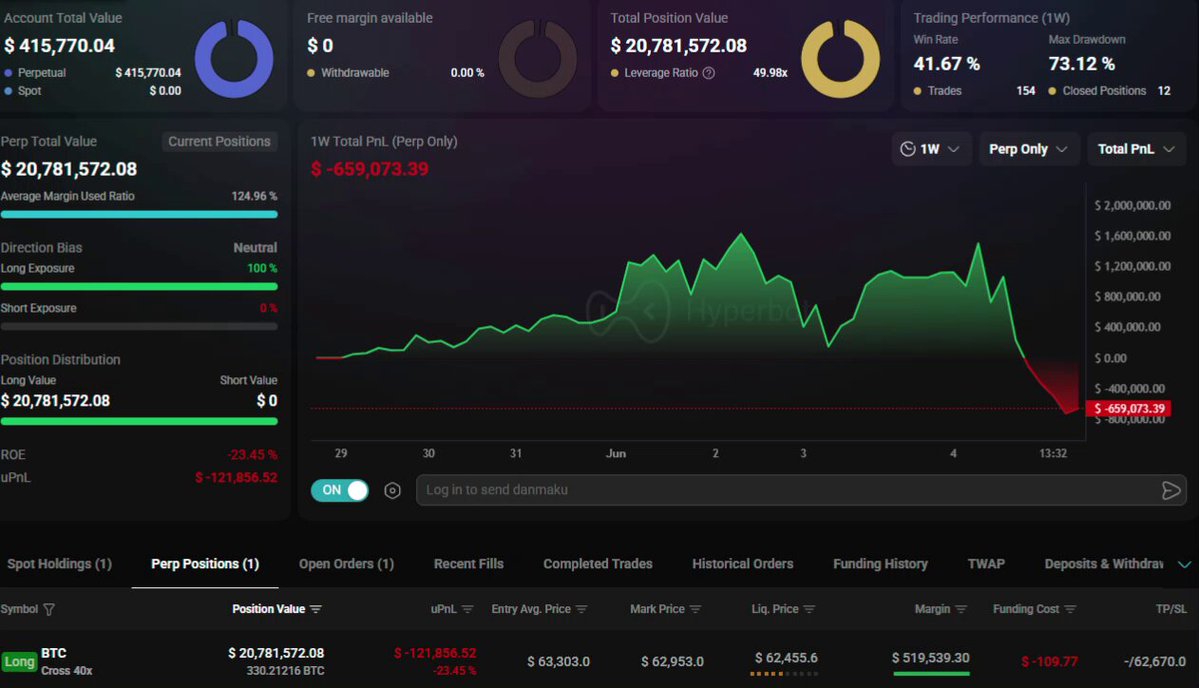Switch to the TWAP tab
The image size is (1199, 688).
(x=986, y=564)
